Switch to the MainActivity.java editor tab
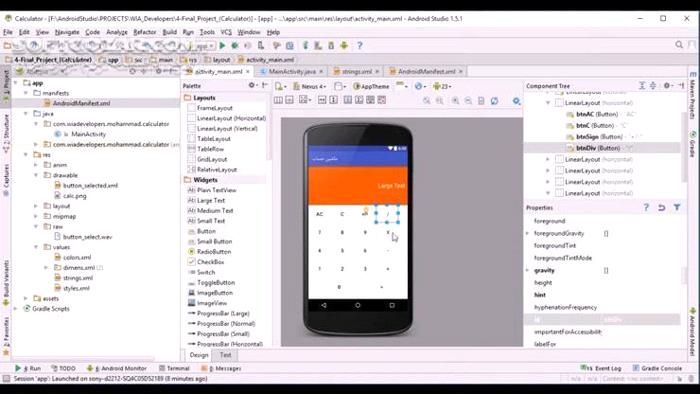Viewport: 700px width, 394px height. [x=292, y=71]
